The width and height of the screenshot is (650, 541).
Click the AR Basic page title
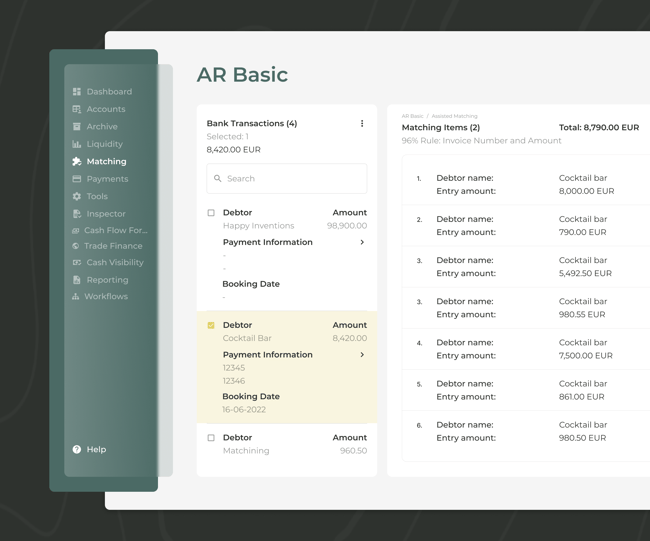point(242,75)
